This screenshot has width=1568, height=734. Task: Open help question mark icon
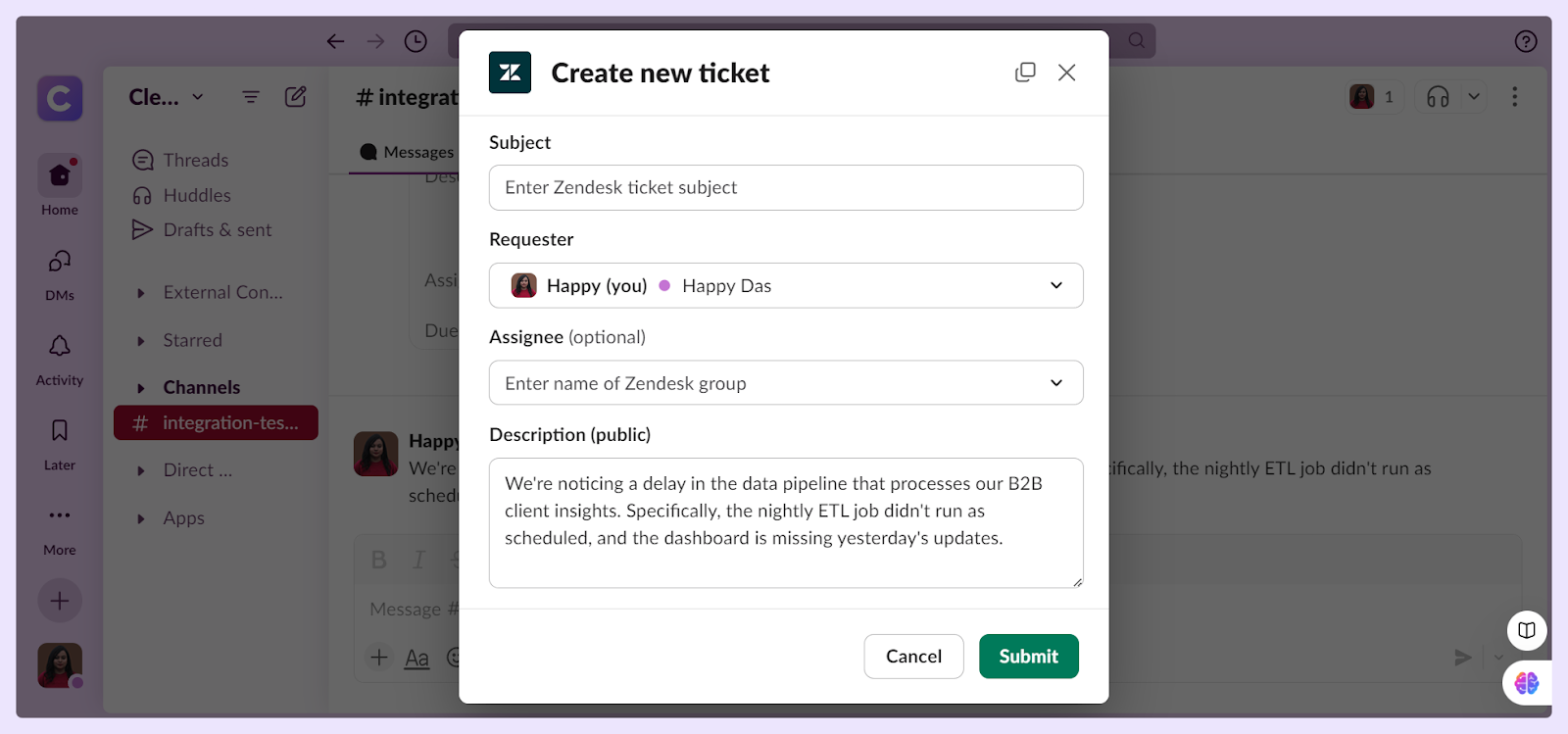click(1526, 41)
